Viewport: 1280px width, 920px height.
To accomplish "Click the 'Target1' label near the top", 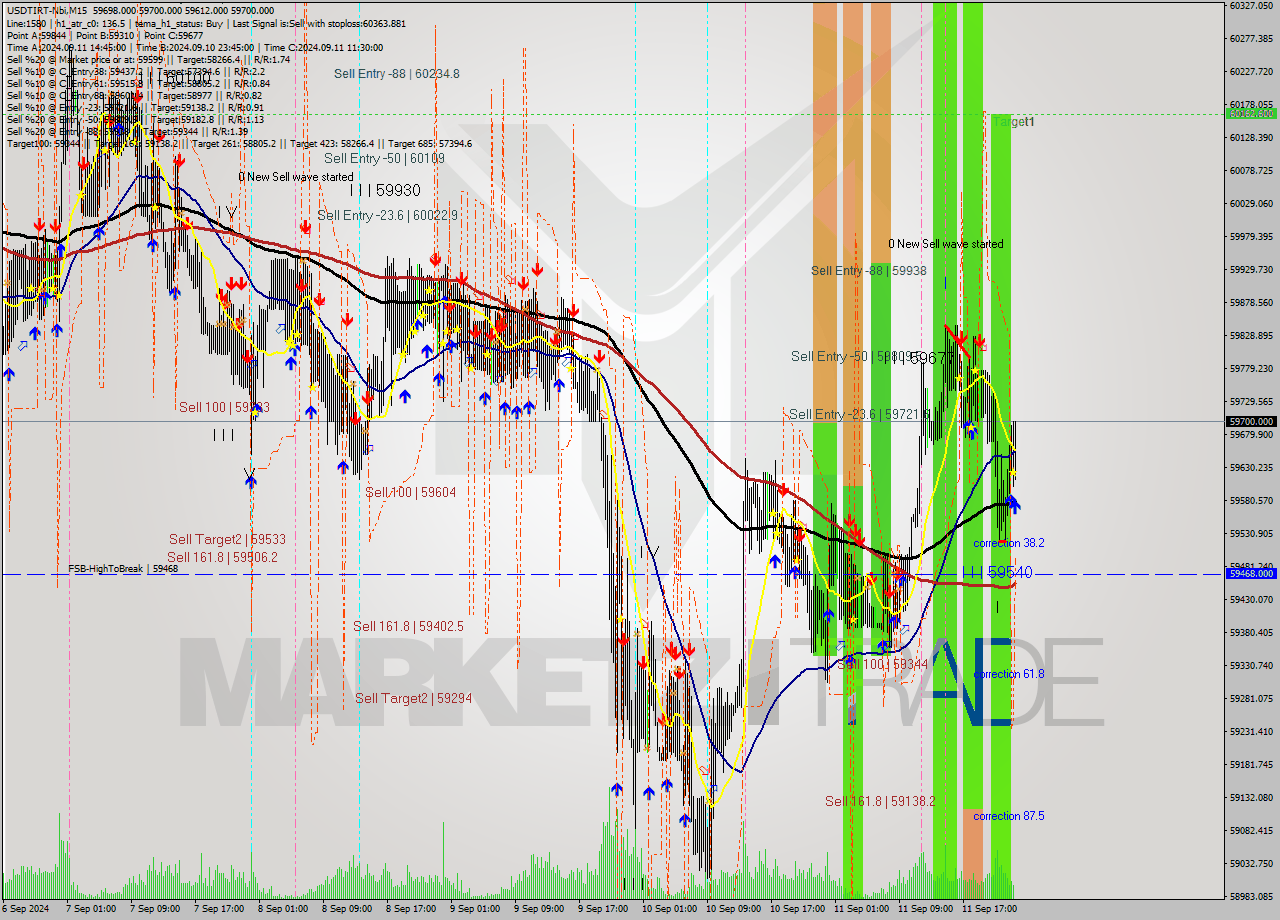I will click(x=1014, y=122).
